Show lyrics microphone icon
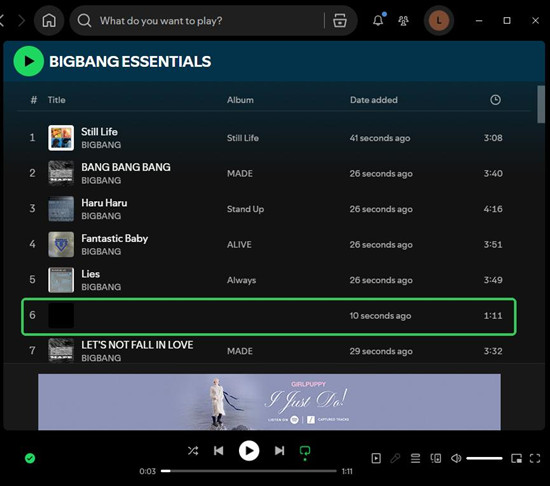550x486 pixels. coord(395,458)
